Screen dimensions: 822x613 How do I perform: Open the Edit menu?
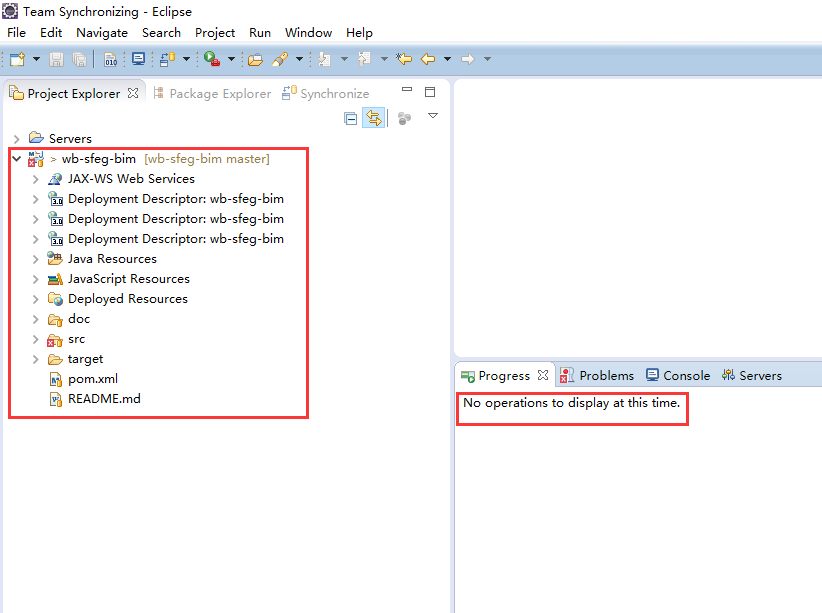coord(51,33)
